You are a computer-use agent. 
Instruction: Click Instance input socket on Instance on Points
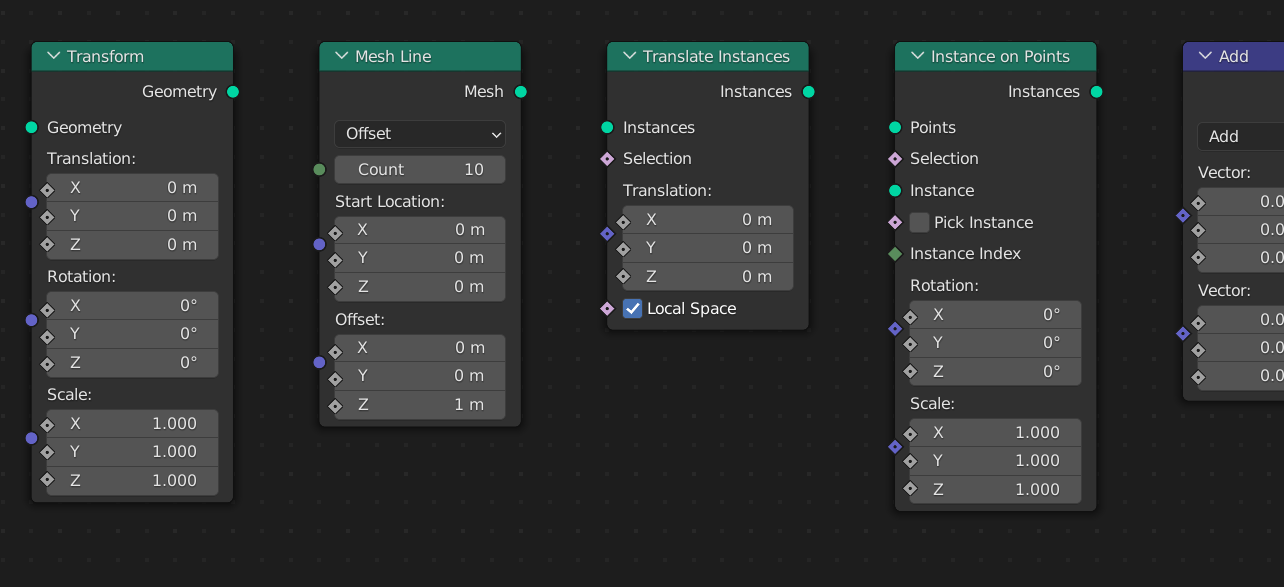coord(895,191)
